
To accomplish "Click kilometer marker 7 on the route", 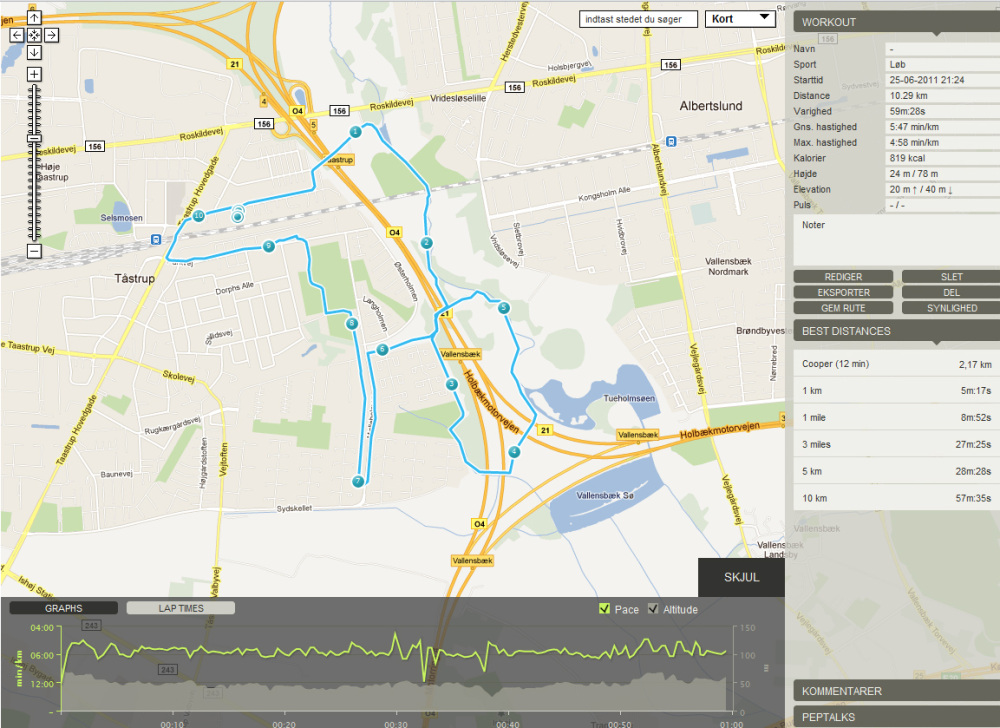I will pos(358,481).
